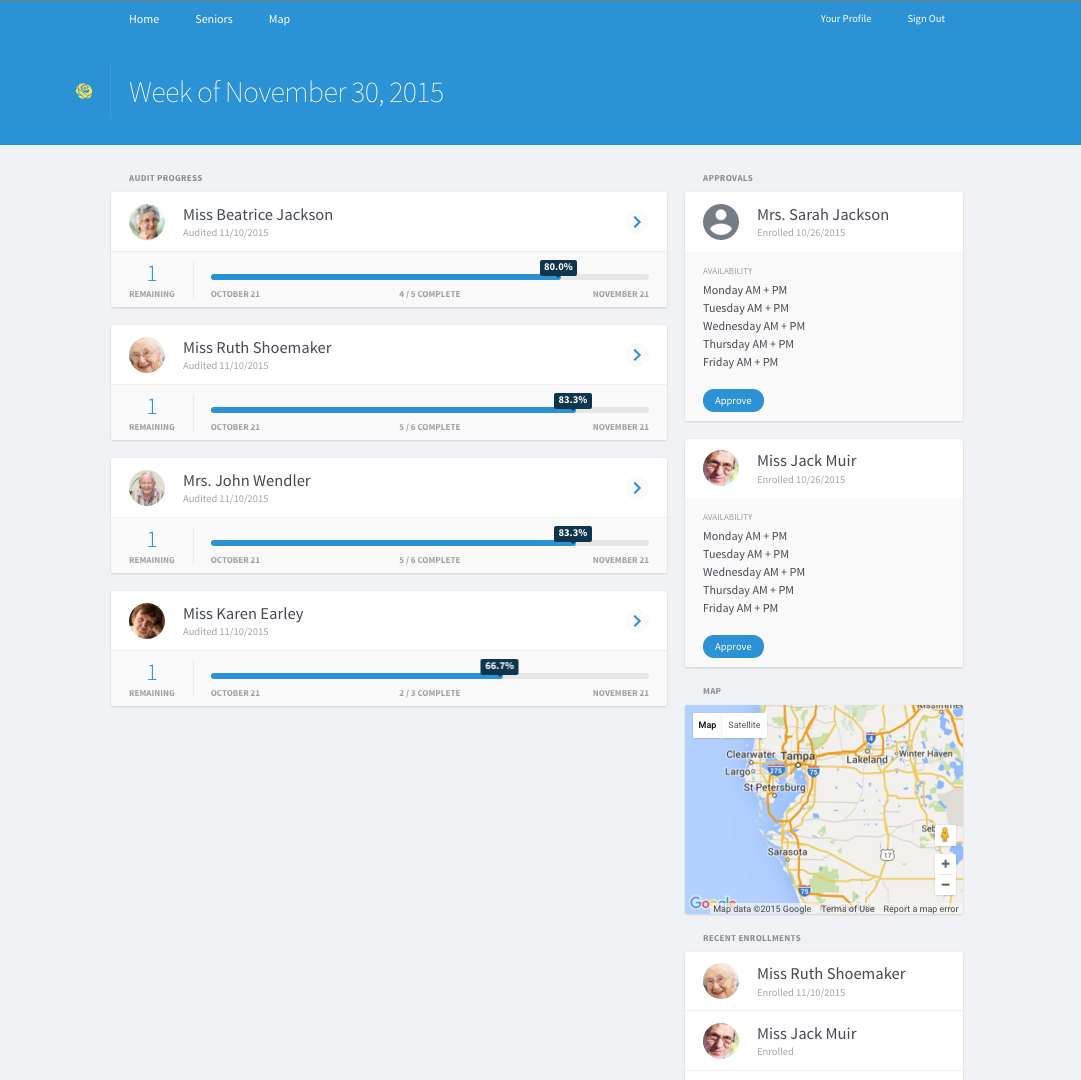Click Jack Muir's avatar in Approvals
The width and height of the screenshot is (1081, 1080).
tap(721, 468)
